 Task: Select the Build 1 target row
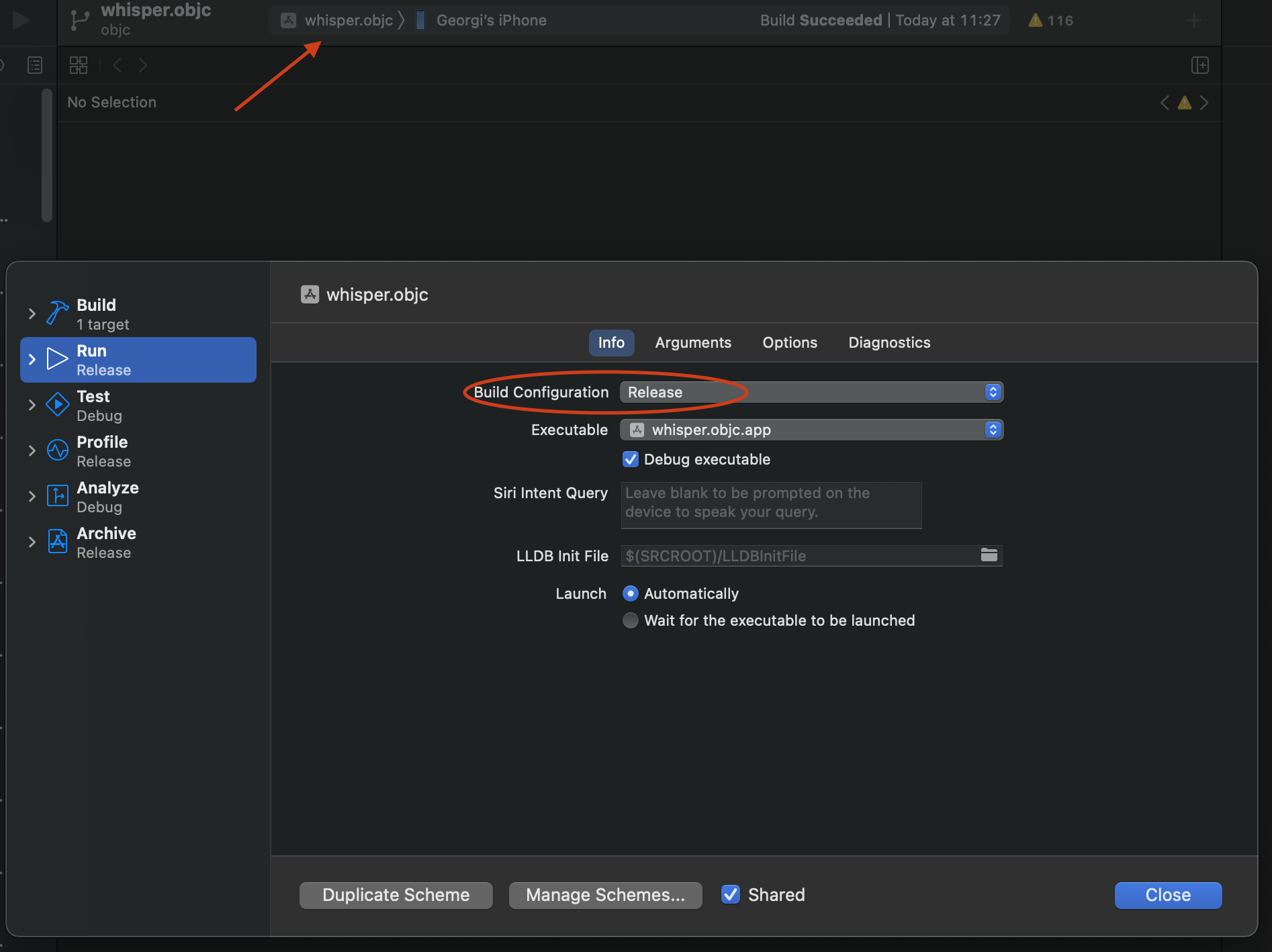click(x=138, y=314)
